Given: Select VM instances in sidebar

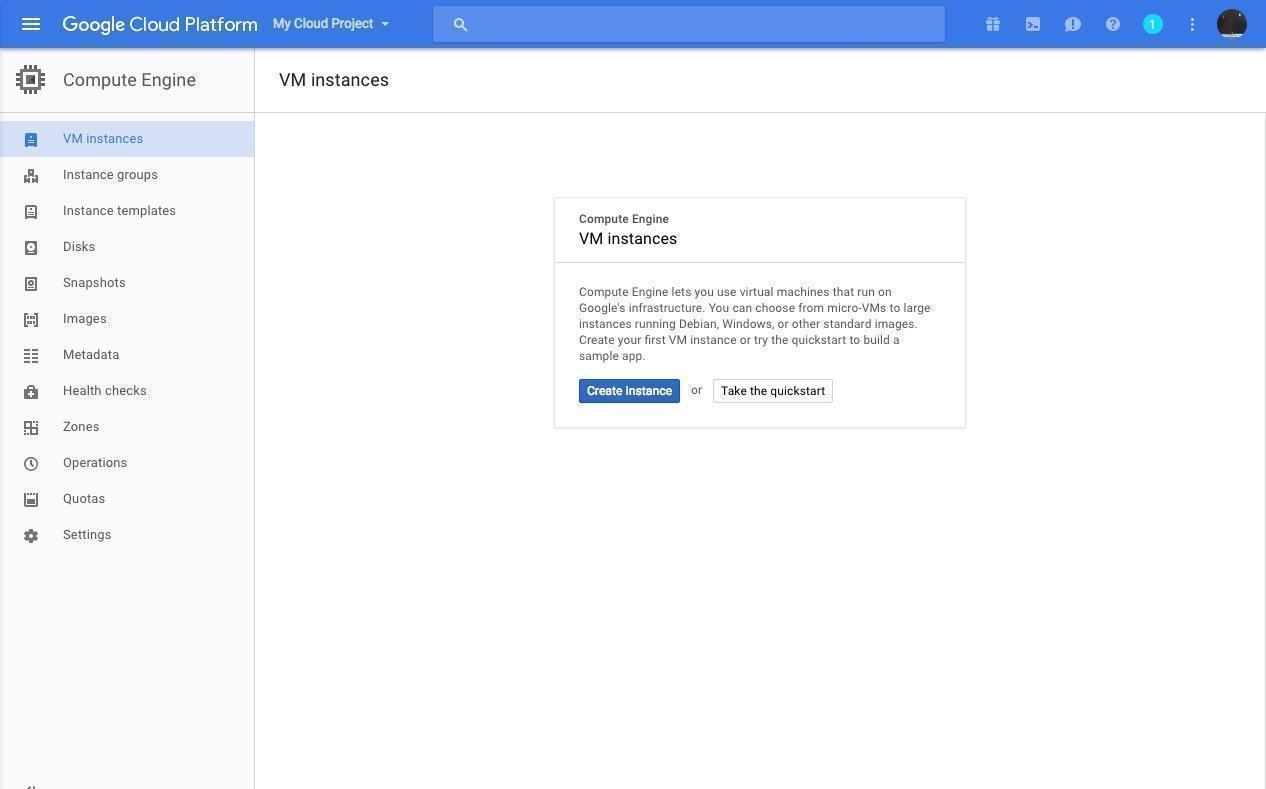Looking at the screenshot, I should click(x=127, y=139).
